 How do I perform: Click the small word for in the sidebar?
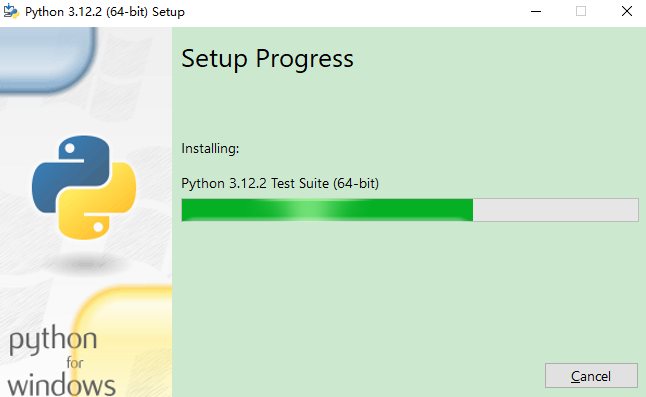pyautogui.click(x=75, y=363)
